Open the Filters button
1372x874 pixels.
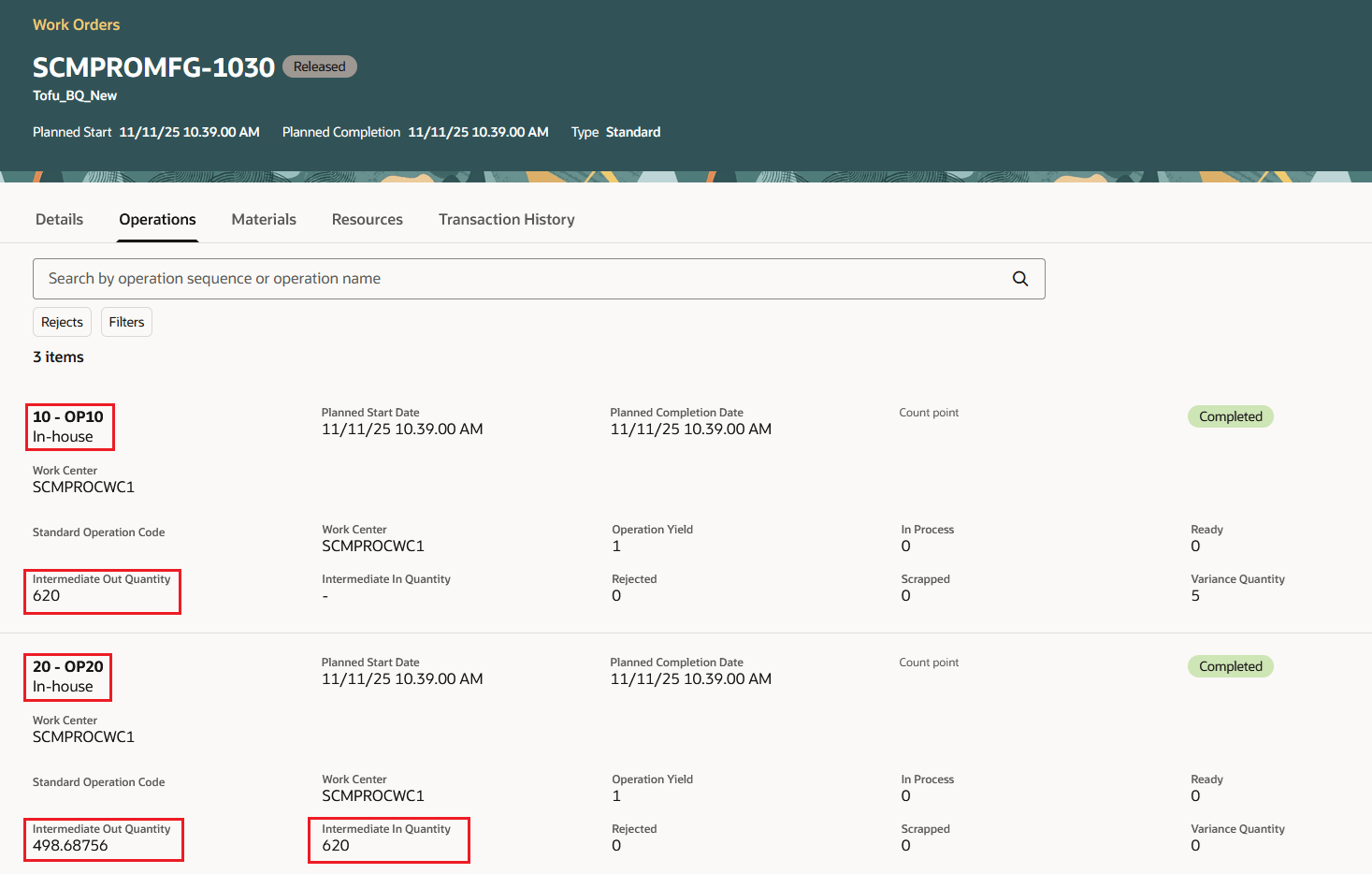pos(126,322)
